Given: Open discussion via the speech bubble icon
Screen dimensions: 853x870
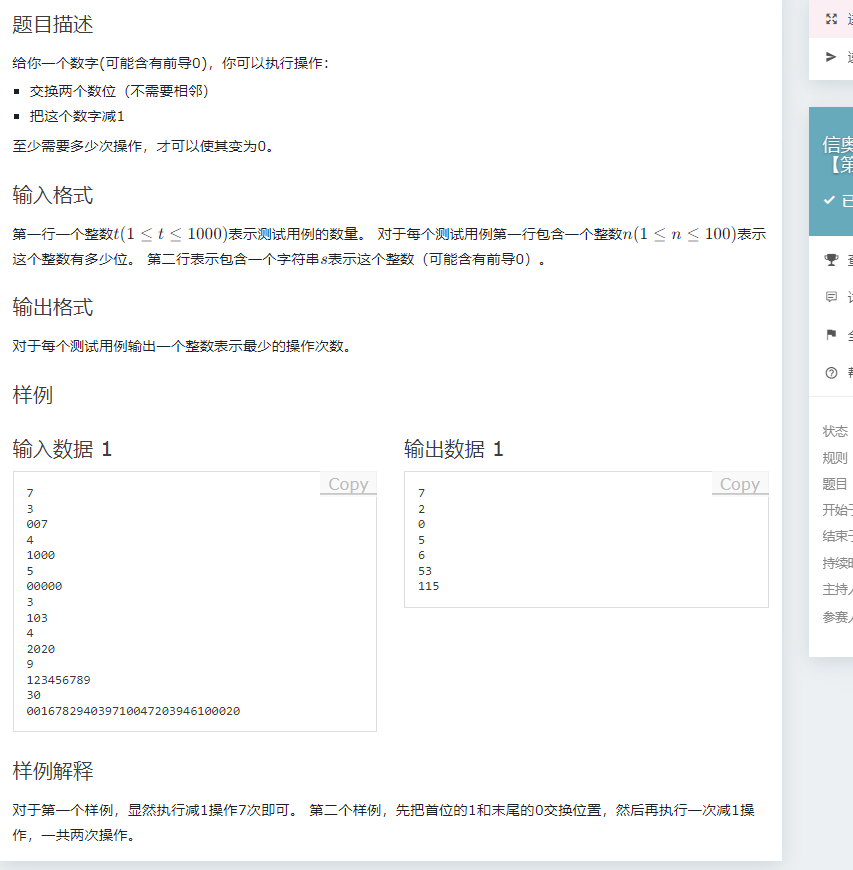Looking at the screenshot, I should 830,297.
